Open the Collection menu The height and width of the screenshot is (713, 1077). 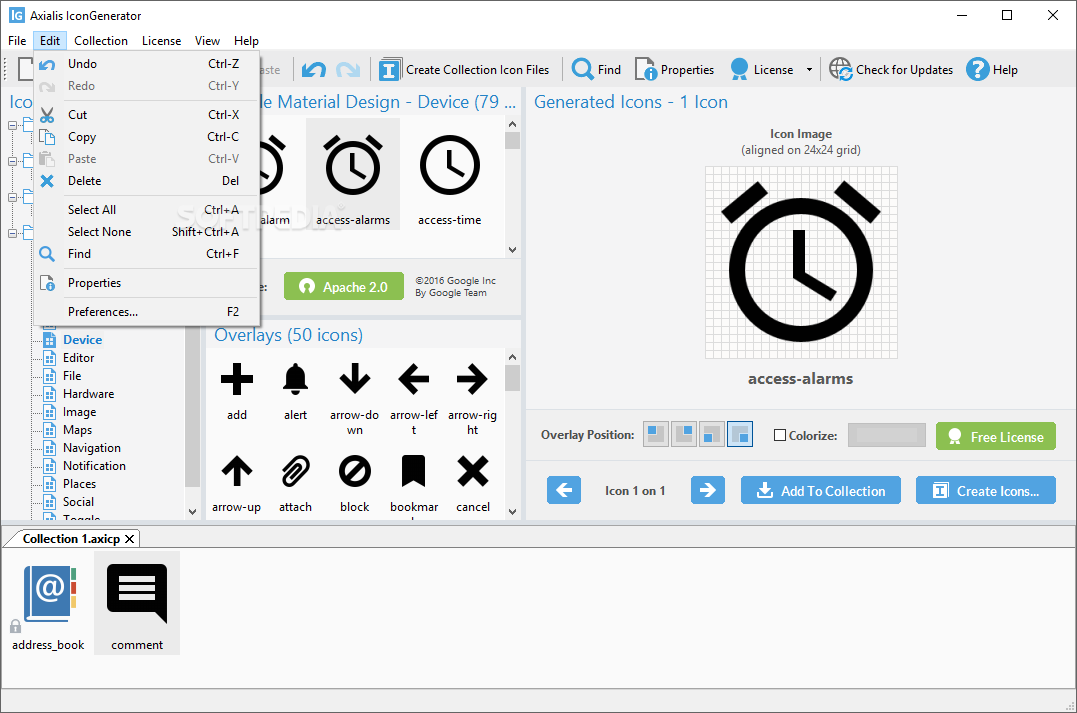coord(101,41)
